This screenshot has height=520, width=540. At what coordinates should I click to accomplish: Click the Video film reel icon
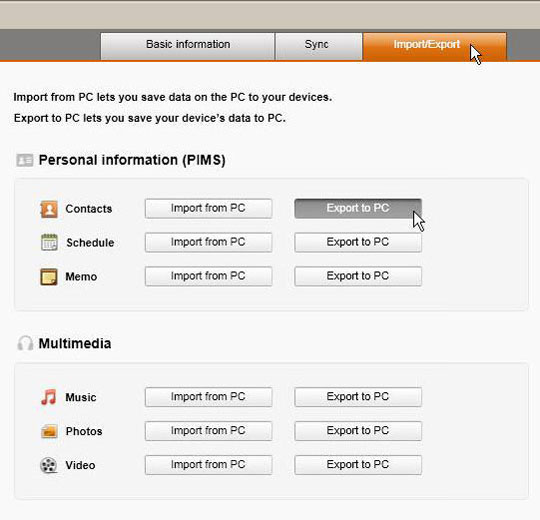[49, 465]
